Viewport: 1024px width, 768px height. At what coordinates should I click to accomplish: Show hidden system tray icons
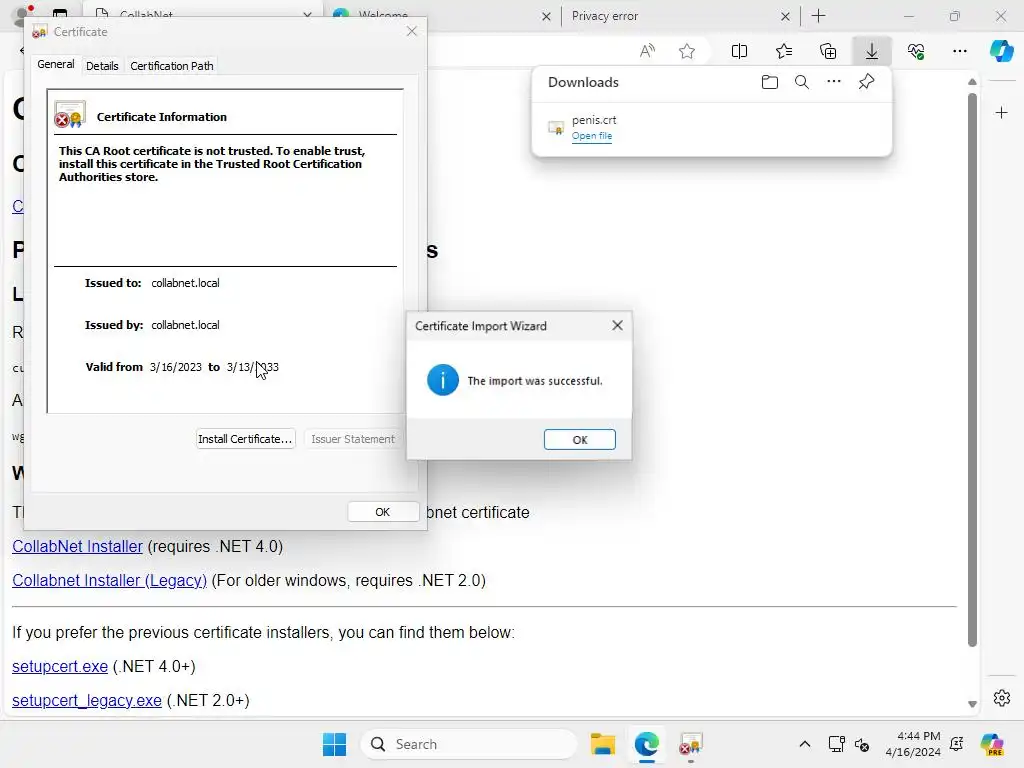(x=805, y=744)
